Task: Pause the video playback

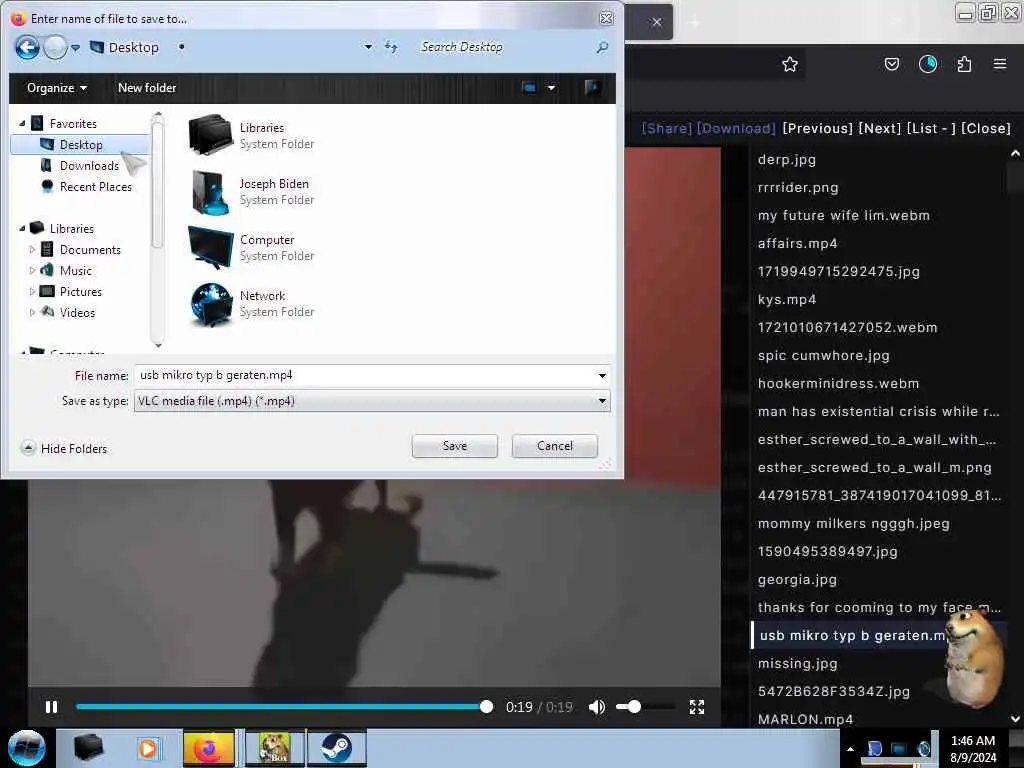Action: coord(52,707)
